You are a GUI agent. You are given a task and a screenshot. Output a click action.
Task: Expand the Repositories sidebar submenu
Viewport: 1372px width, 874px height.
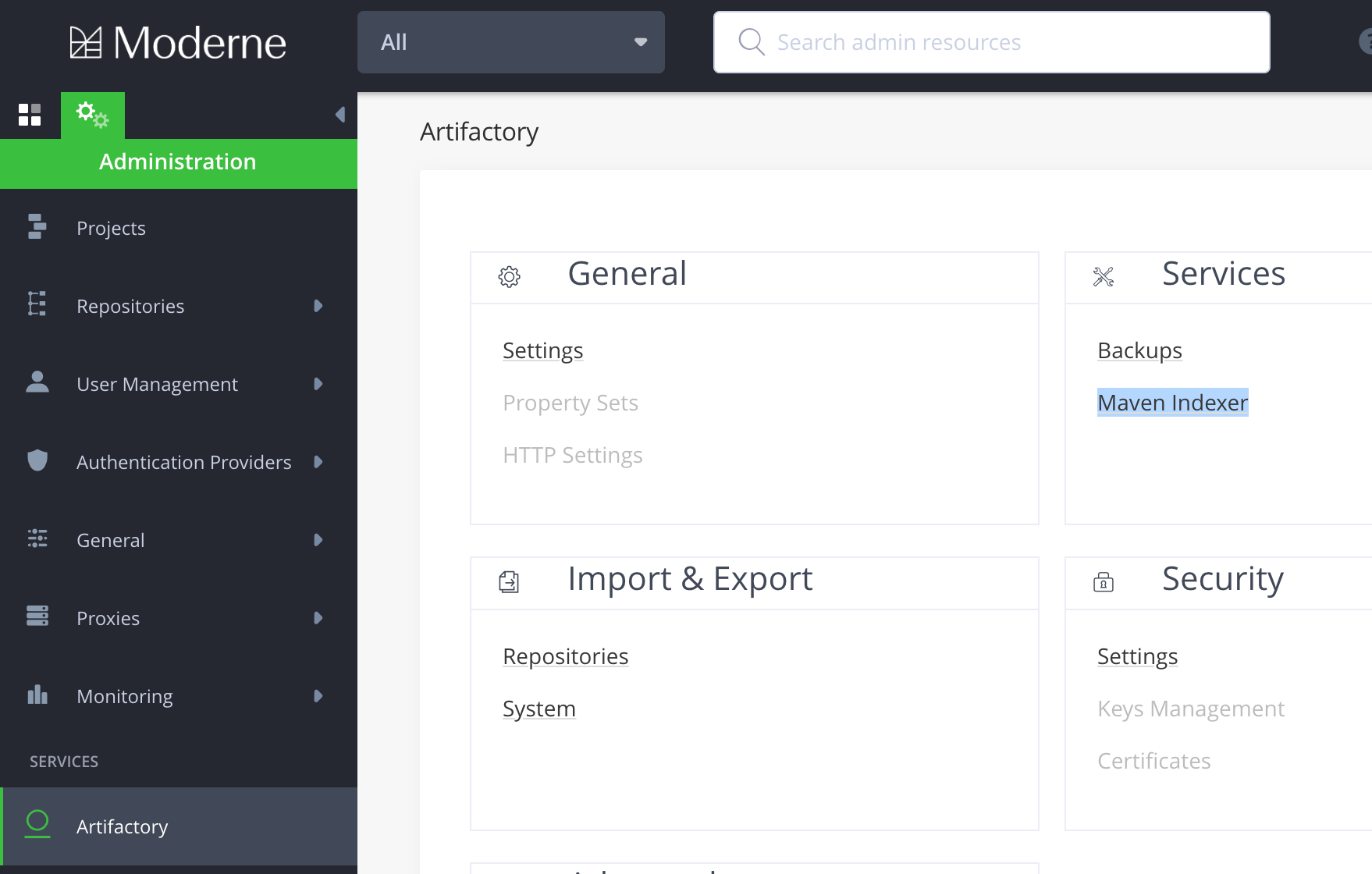pos(318,306)
